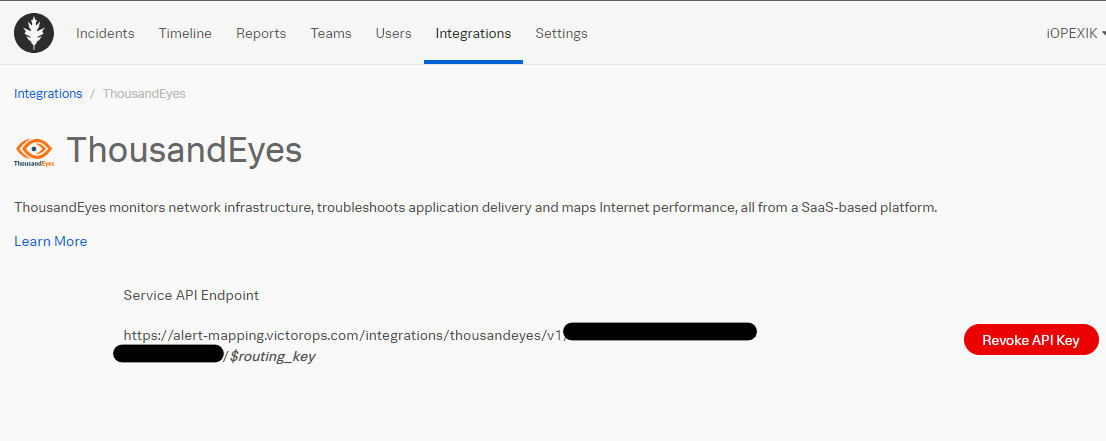Expand the iOPEXIK account dropdown
The height and width of the screenshot is (441, 1106).
coord(1076,33)
